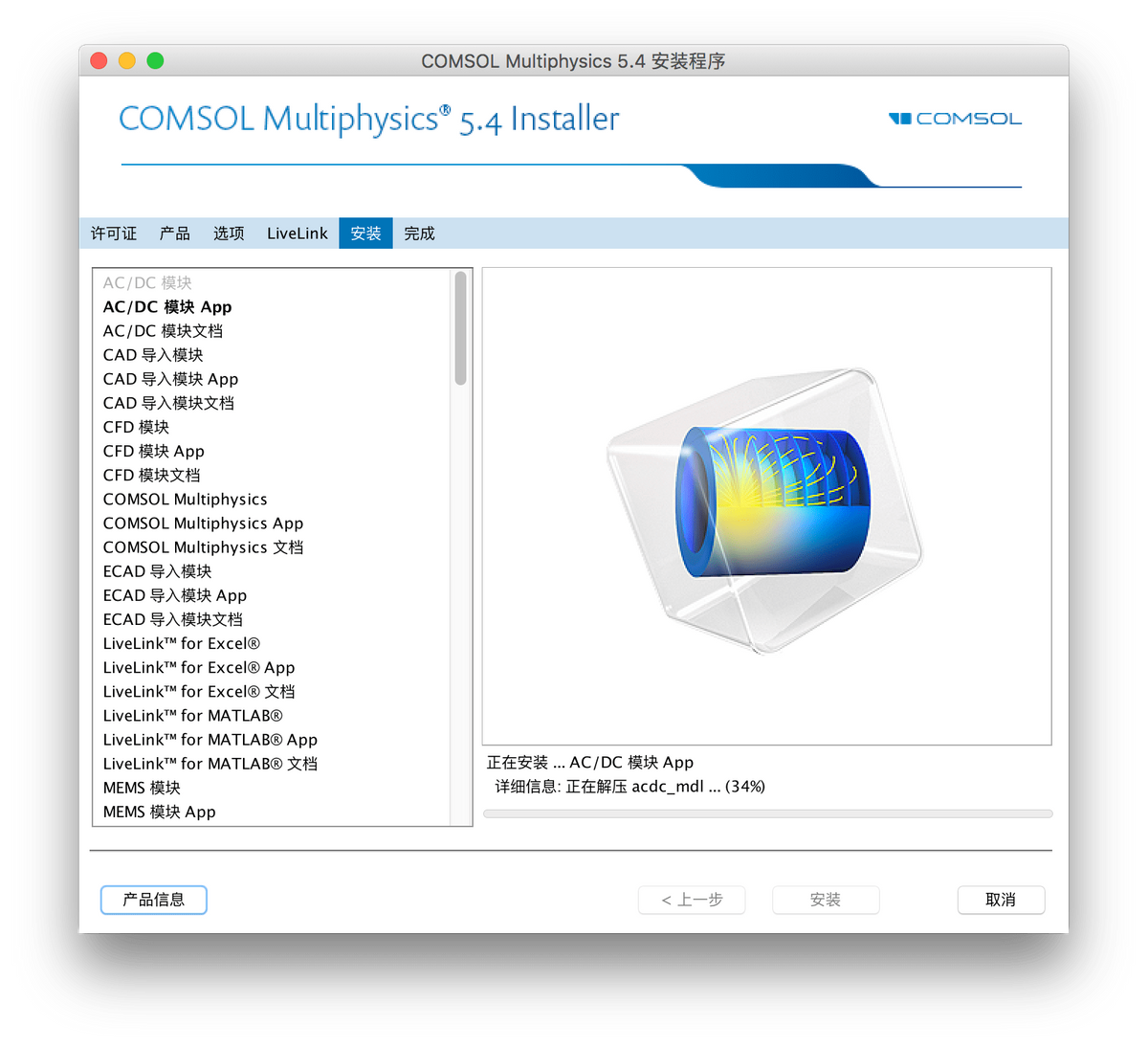Screen dimensions: 1148x1047
Task: Open the 选项 tab
Action: pyautogui.click(x=229, y=234)
